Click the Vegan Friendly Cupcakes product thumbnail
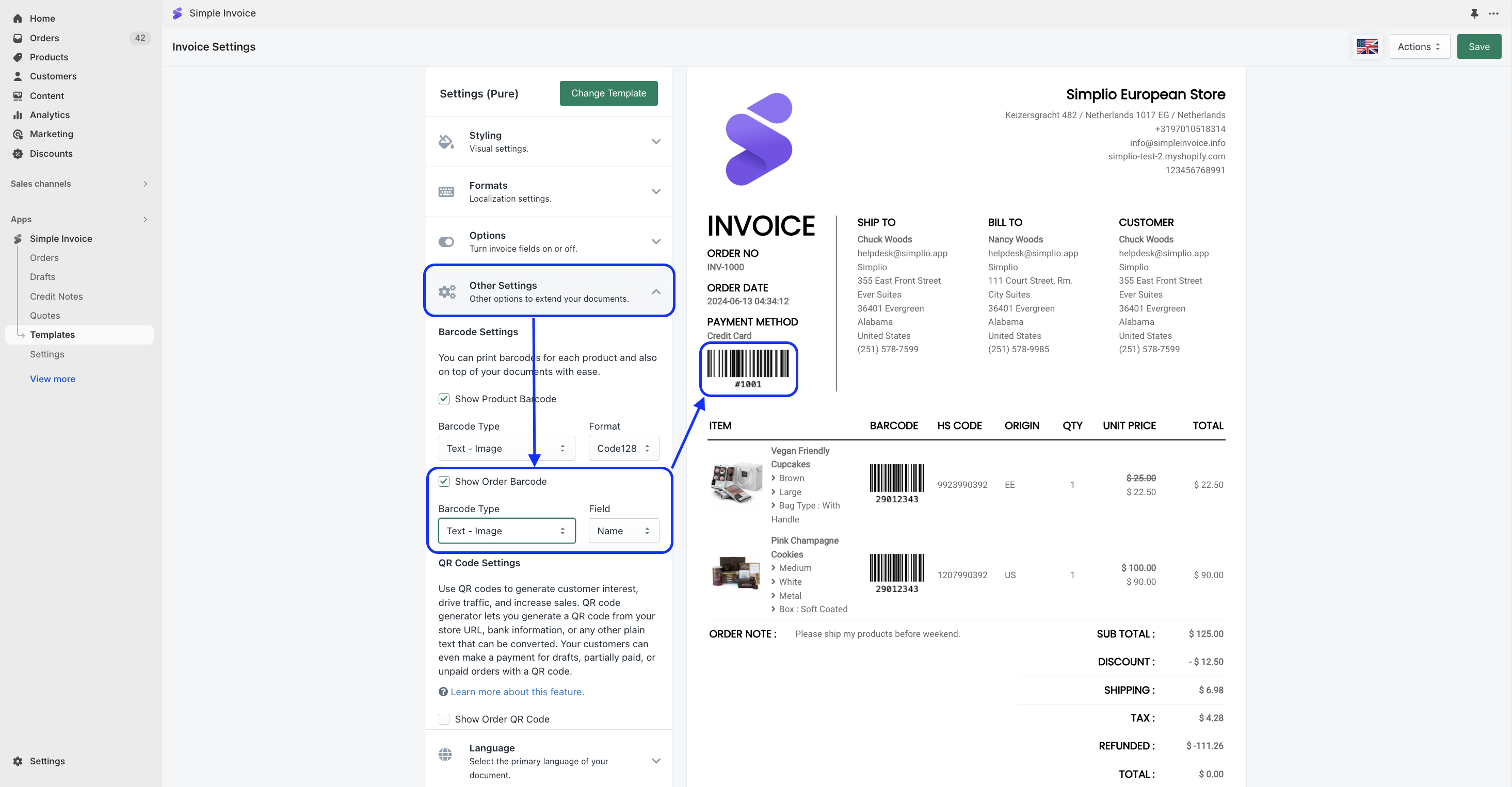The height and width of the screenshot is (787, 1512). pyautogui.click(x=736, y=482)
